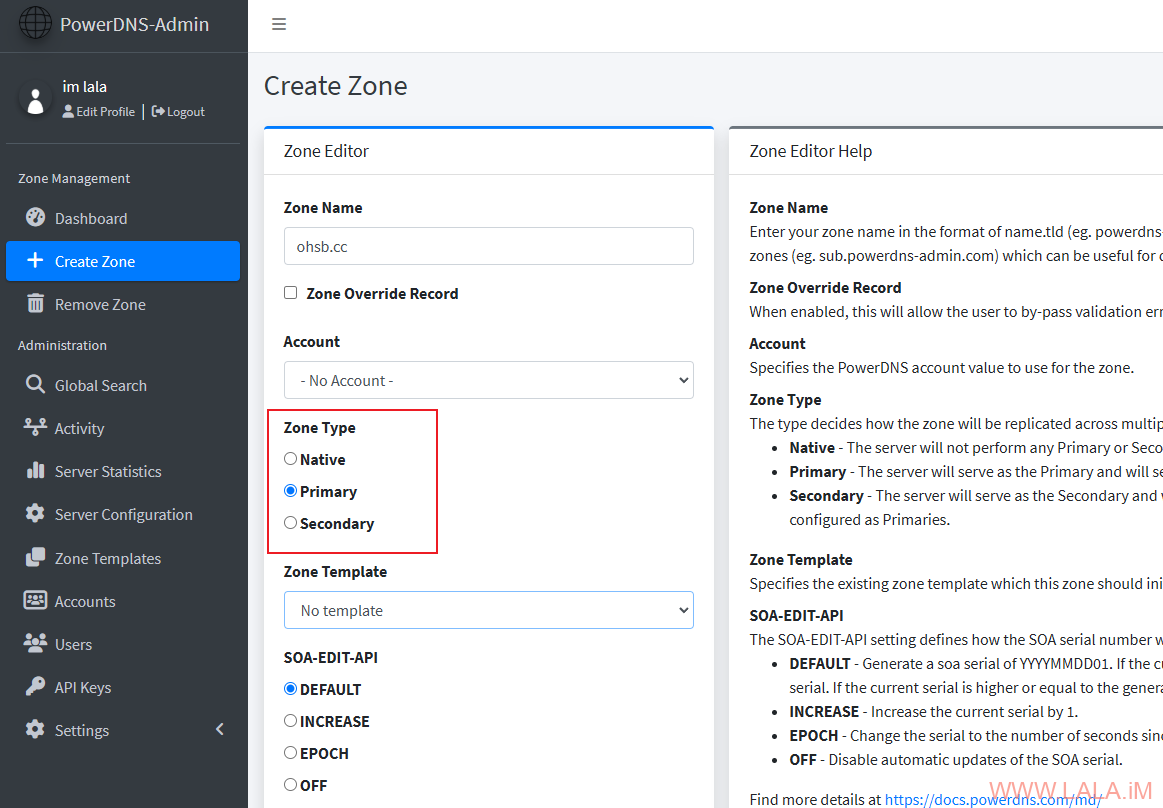Click the Remove Zone trash icon
This screenshot has height=808, width=1163.
(x=35, y=304)
